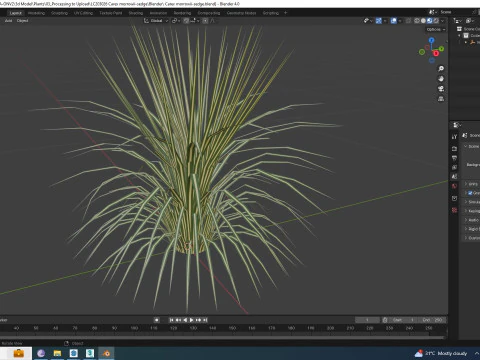Toggle camera view icon in viewport
The height and width of the screenshot is (360, 480).
(441, 89)
